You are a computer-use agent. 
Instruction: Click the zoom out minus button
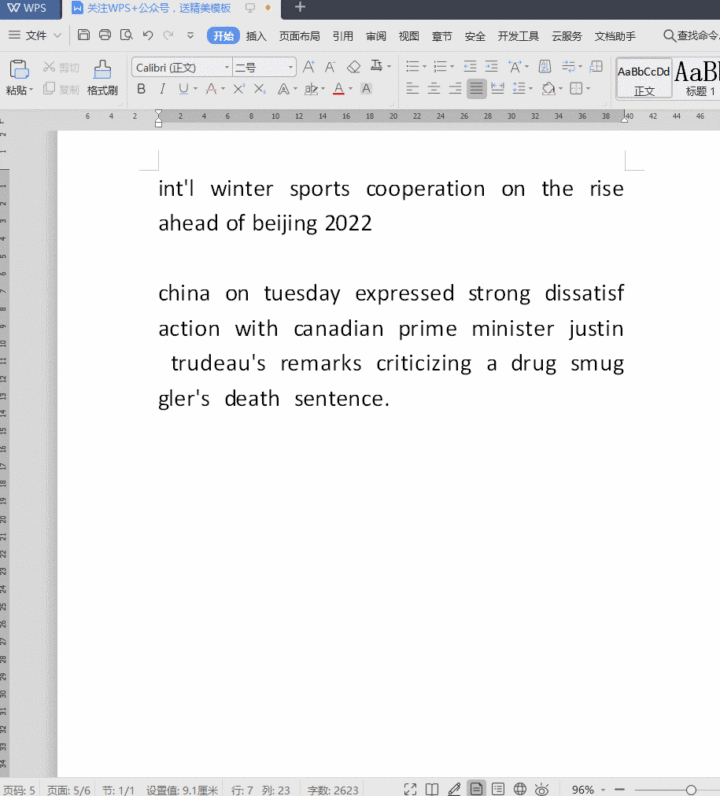(x=619, y=790)
